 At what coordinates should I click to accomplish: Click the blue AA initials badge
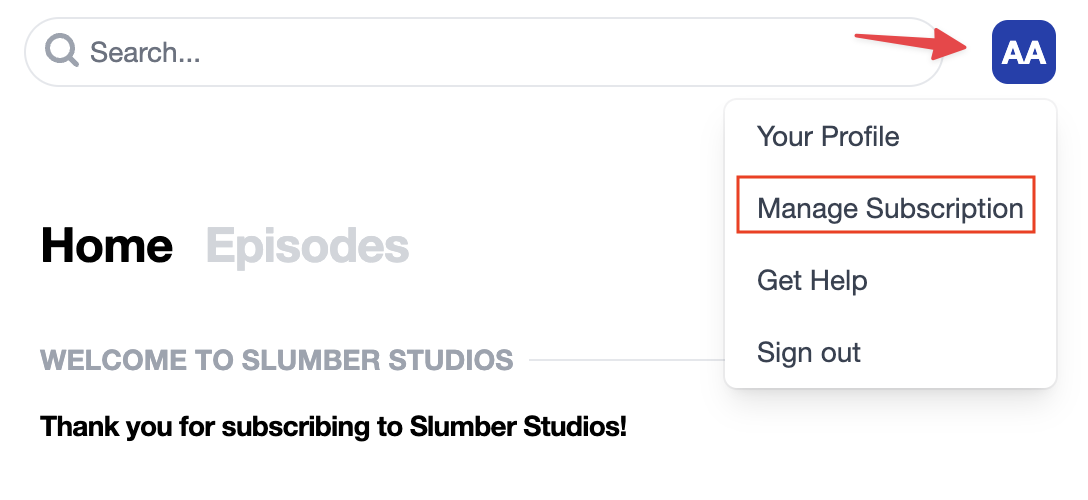1023,52
